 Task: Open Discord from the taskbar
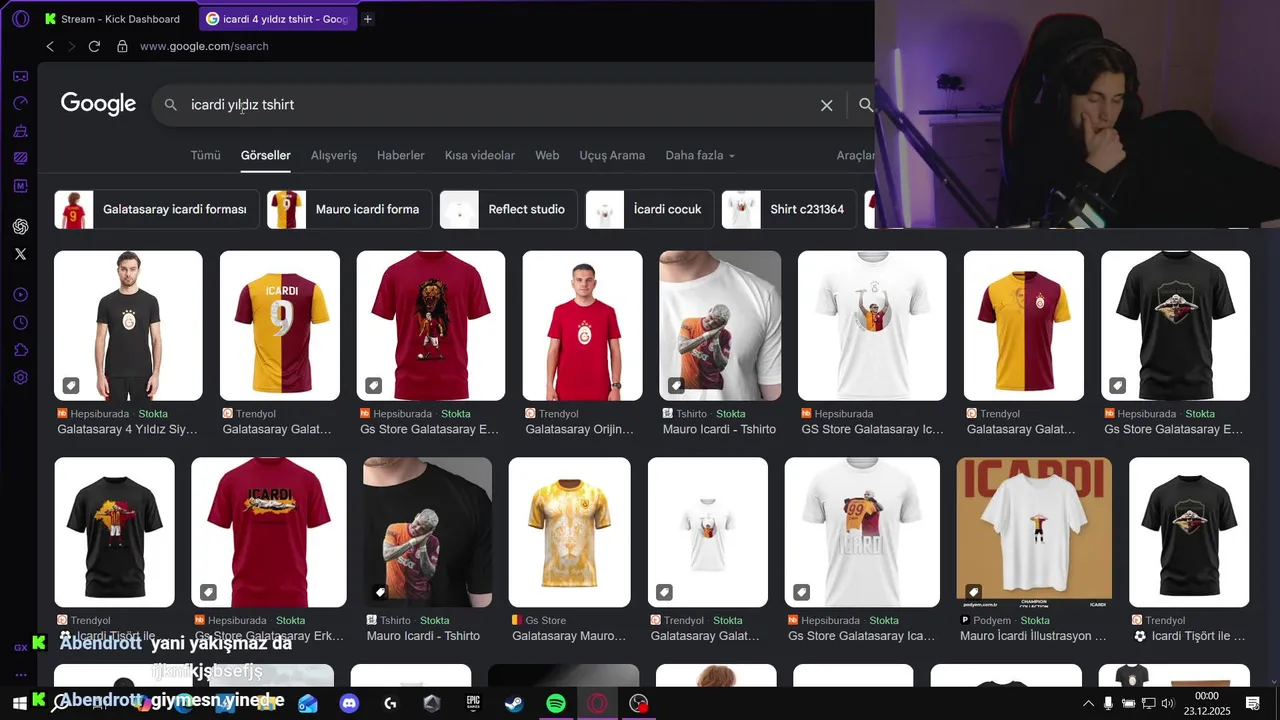pos(349,704)
